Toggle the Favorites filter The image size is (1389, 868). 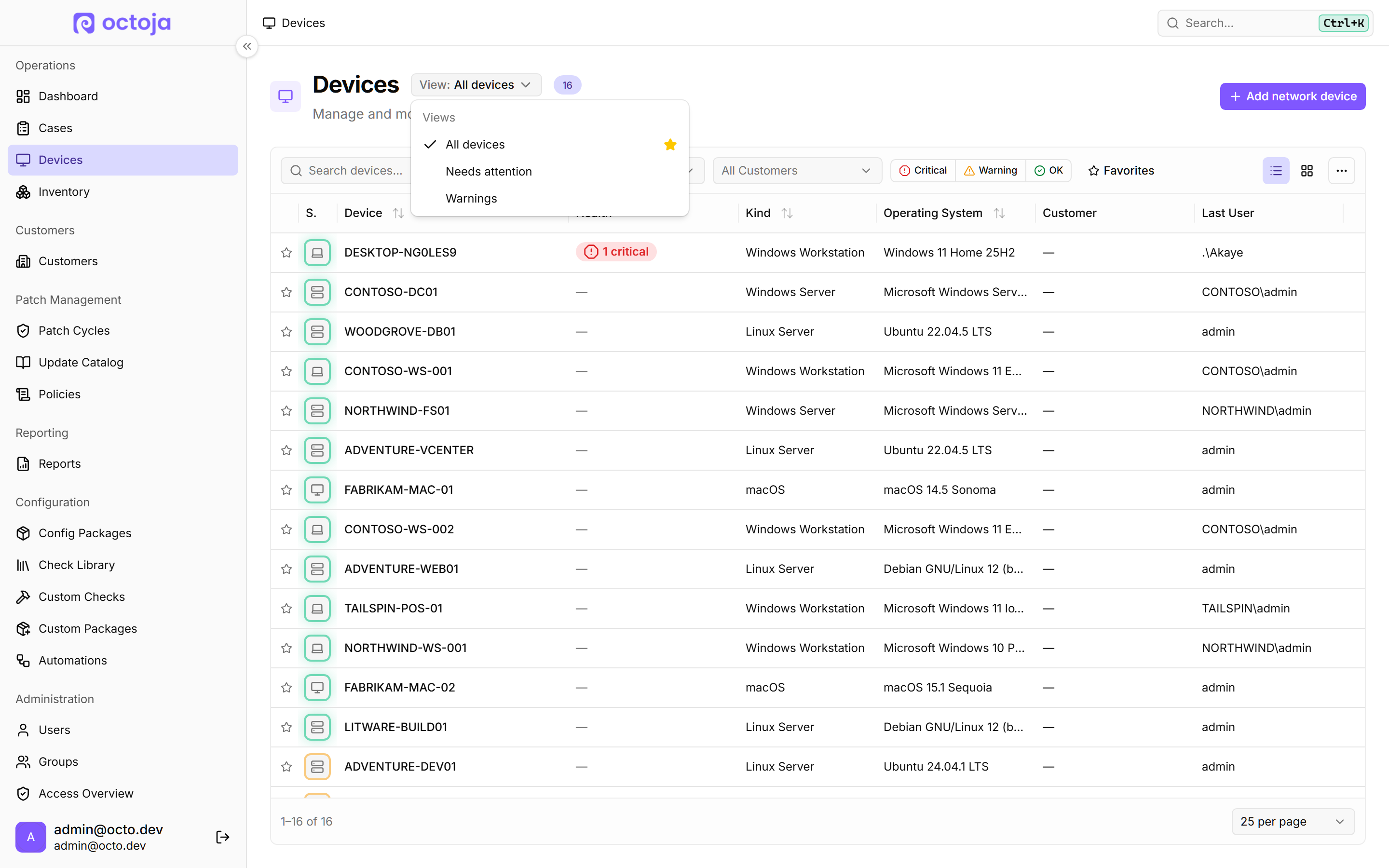pos(1121,171)
